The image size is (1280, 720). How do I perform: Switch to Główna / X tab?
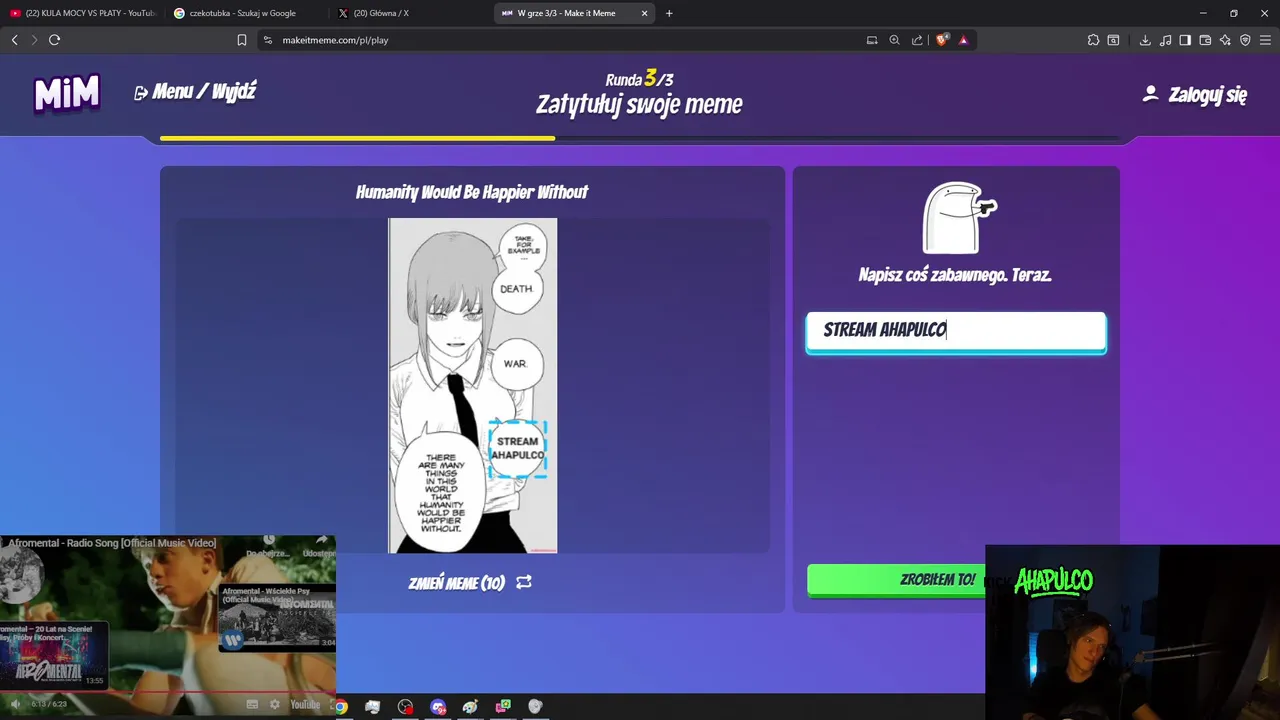[409, 13]
